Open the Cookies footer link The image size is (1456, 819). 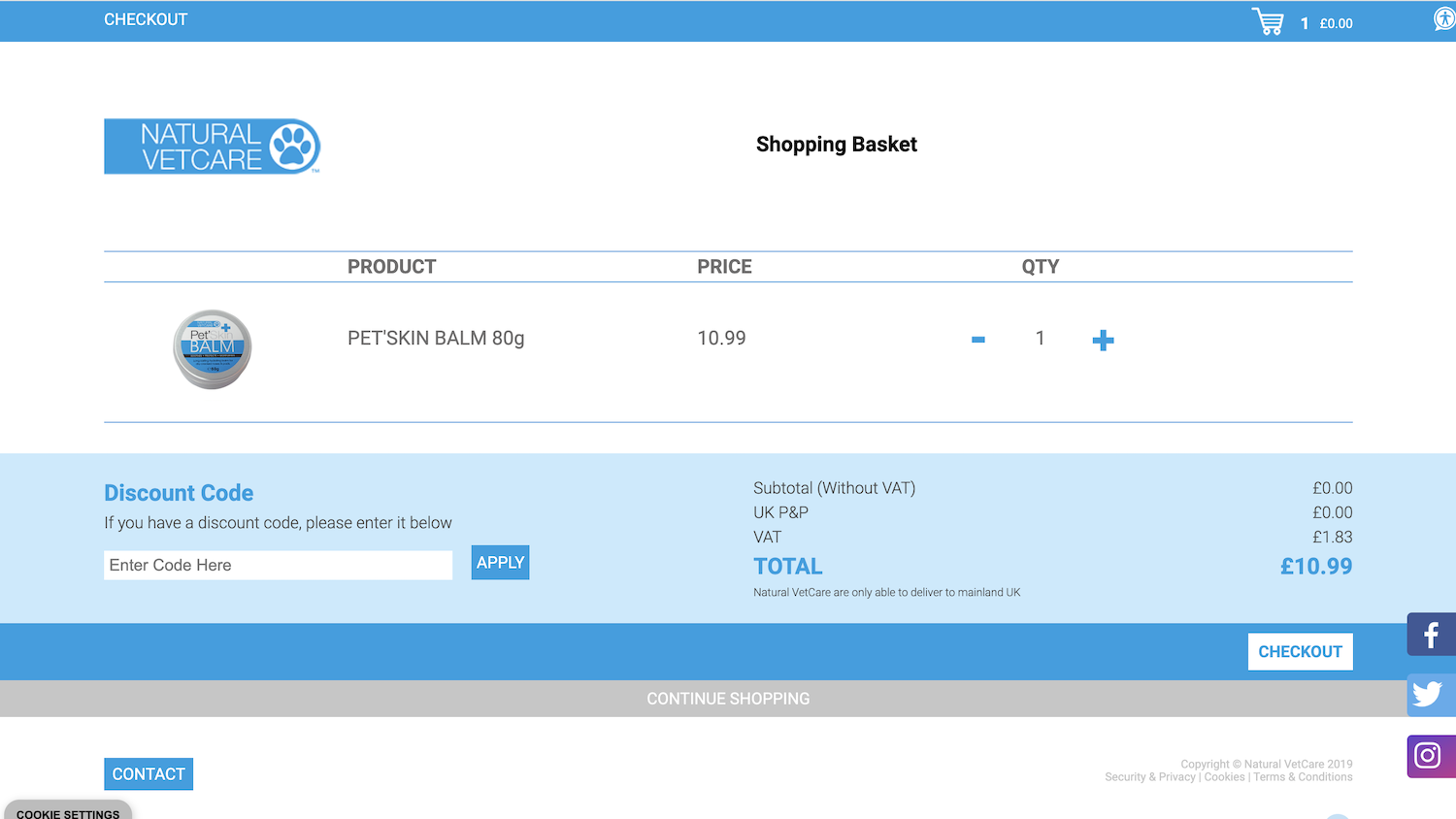[x=1224, y=777]
